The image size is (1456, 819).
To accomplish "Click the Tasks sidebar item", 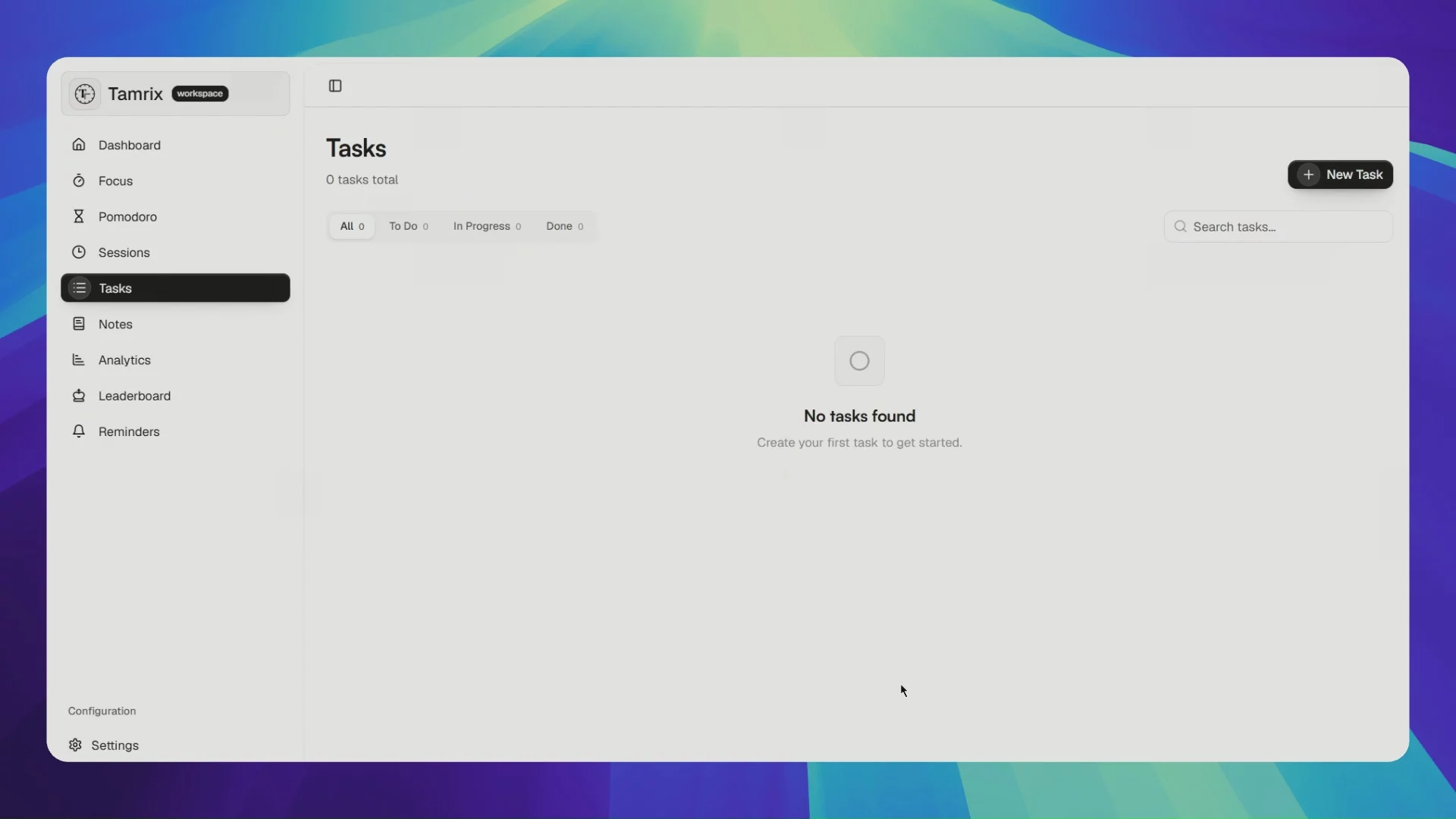I will 175,287.
